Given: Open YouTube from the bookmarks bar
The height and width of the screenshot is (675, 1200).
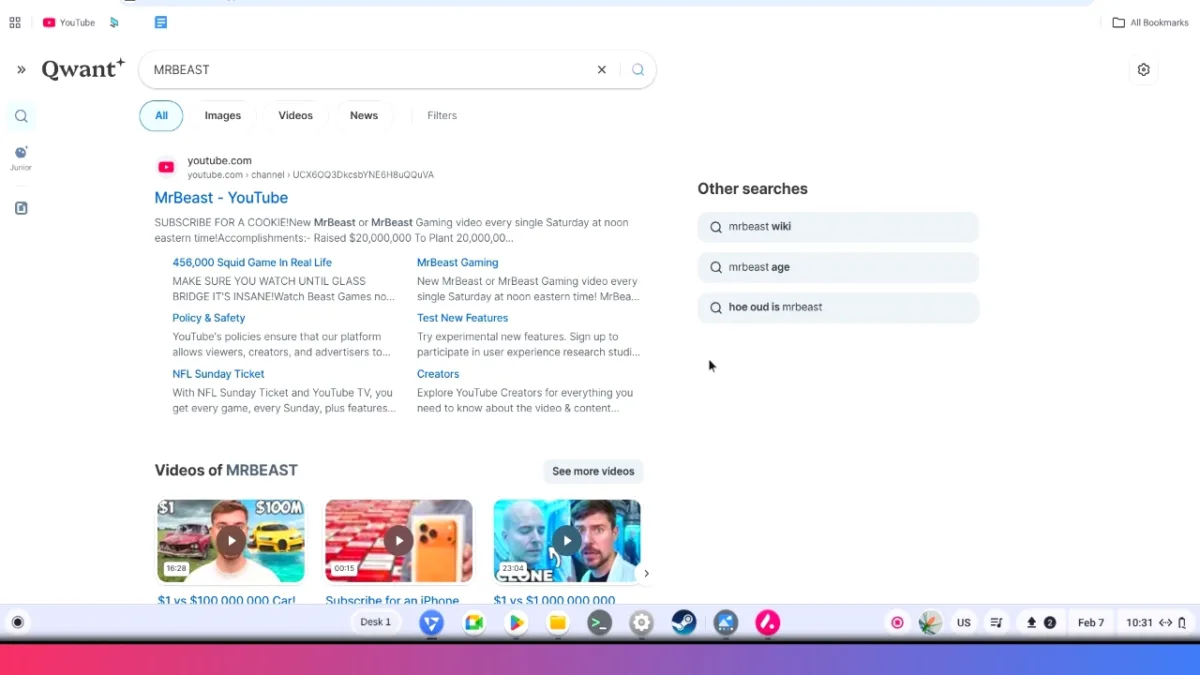Looking at the screenshot, I should 68,22.
